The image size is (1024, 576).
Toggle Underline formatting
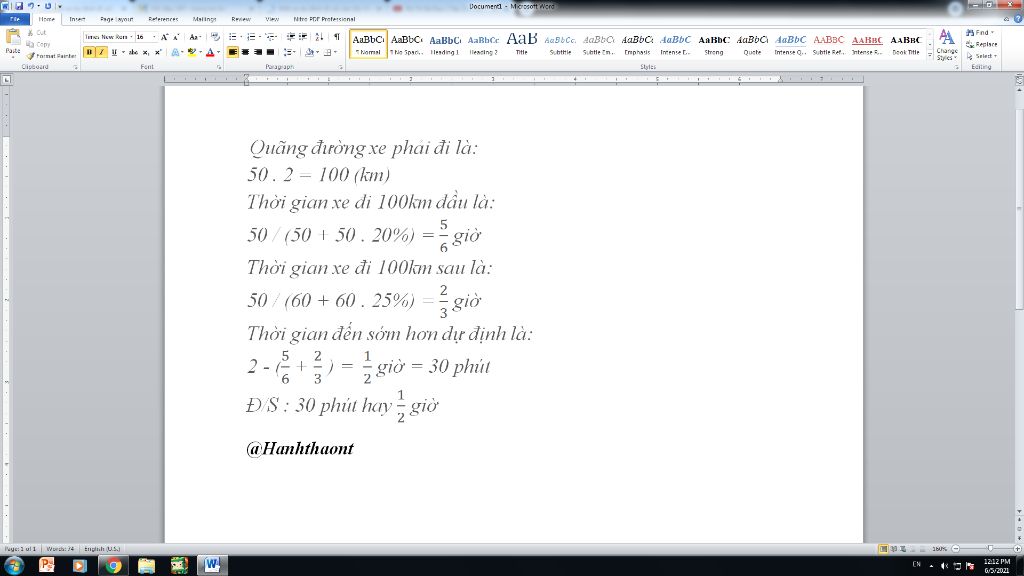114,52
